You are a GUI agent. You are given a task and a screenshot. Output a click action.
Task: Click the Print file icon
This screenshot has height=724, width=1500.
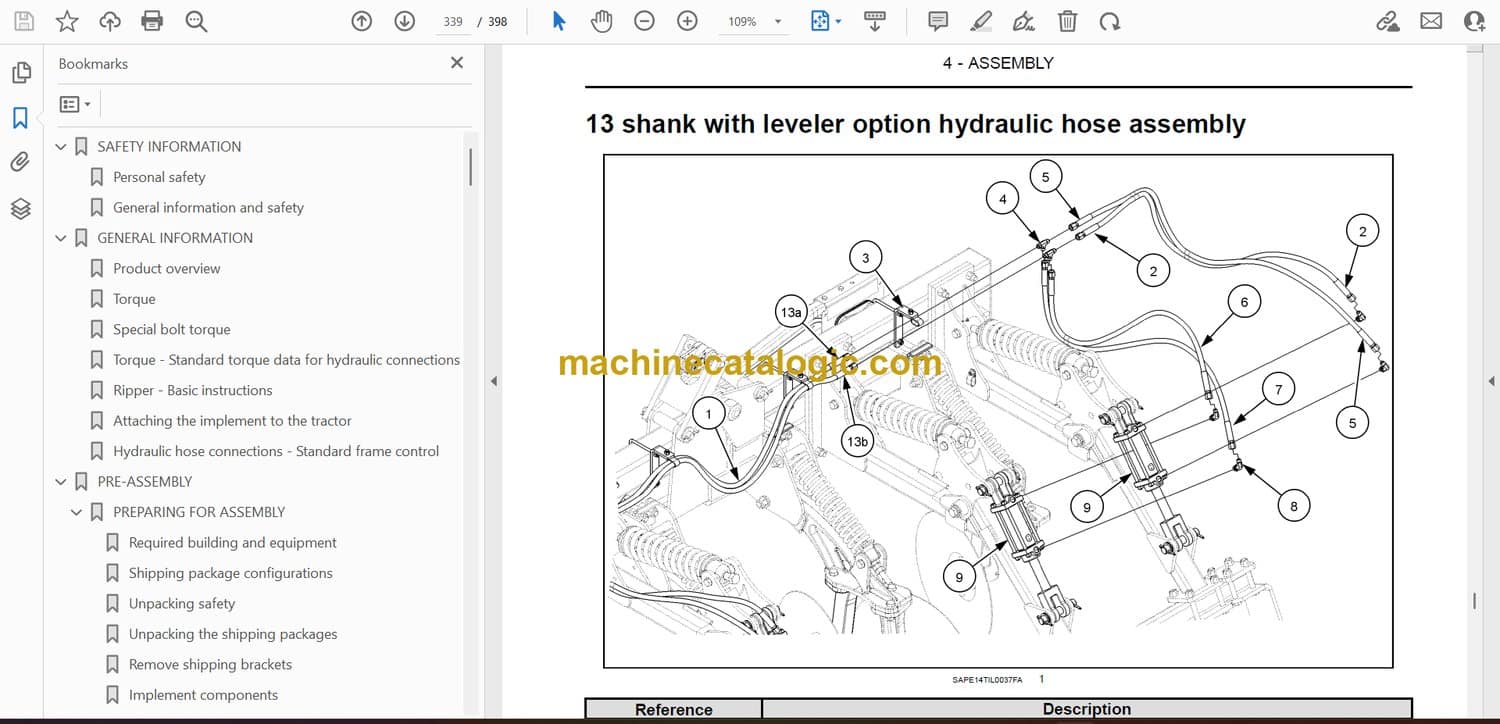(152, 21)
